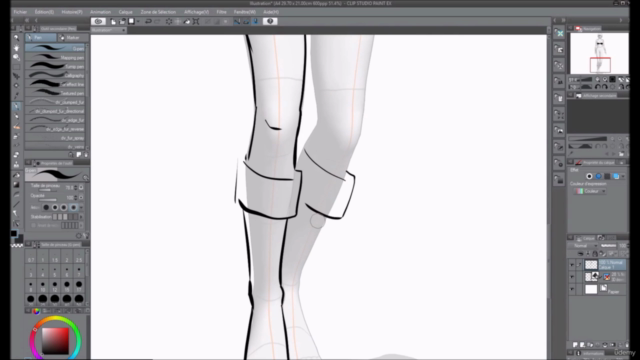
Task: Toggle snap to grid icon
Action: (256, 21)
